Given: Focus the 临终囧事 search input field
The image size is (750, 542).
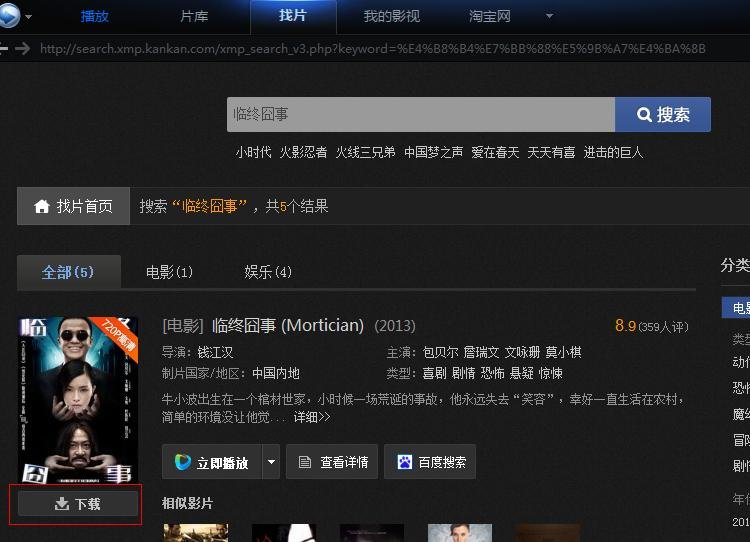Looking at the screenshot, I should click(421, 114).
